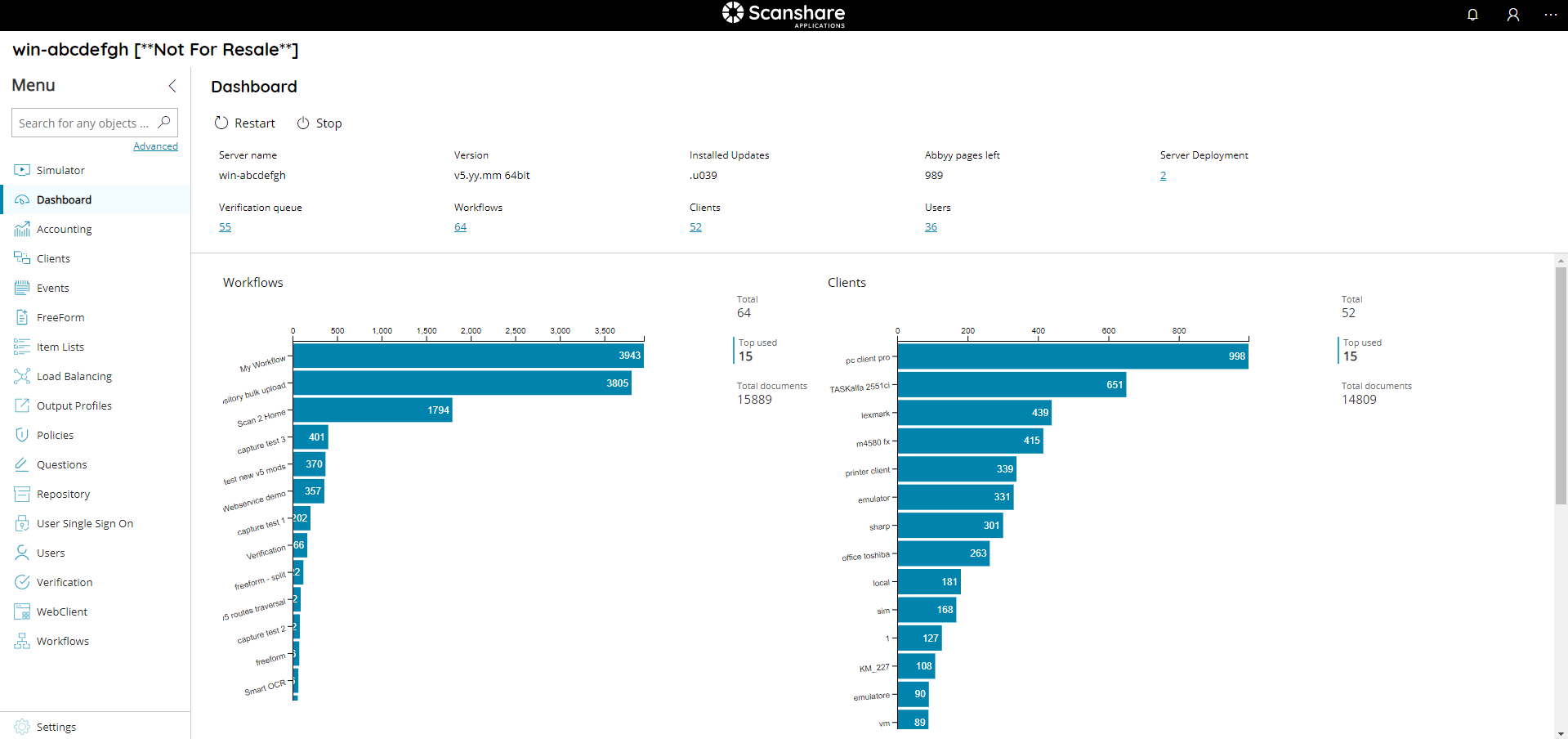Viewport: 1568px width, 739px height.
Task: Select the Verification checkmark icon
Action: point(22,582)
